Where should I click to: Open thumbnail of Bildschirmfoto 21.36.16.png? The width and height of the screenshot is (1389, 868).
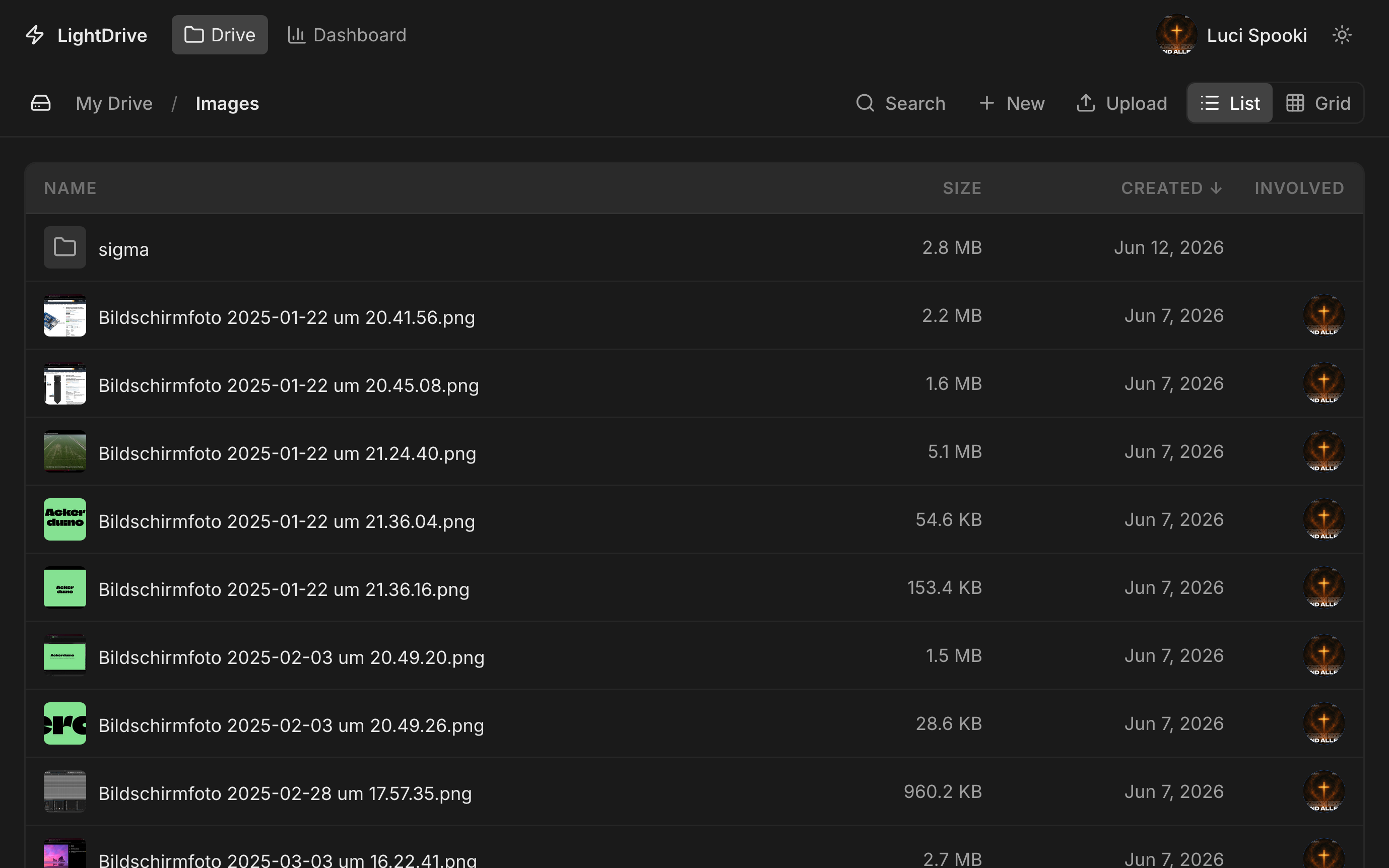(65, 587)
